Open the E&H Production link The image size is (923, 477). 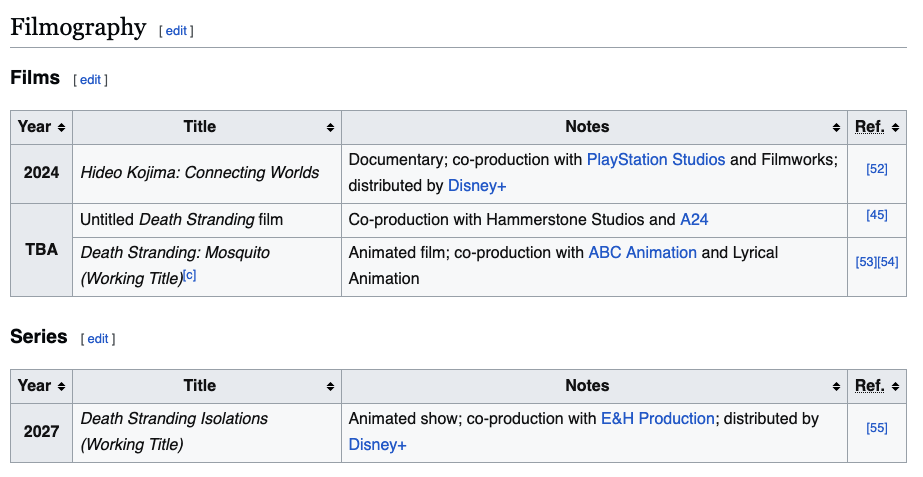point(658,419)
